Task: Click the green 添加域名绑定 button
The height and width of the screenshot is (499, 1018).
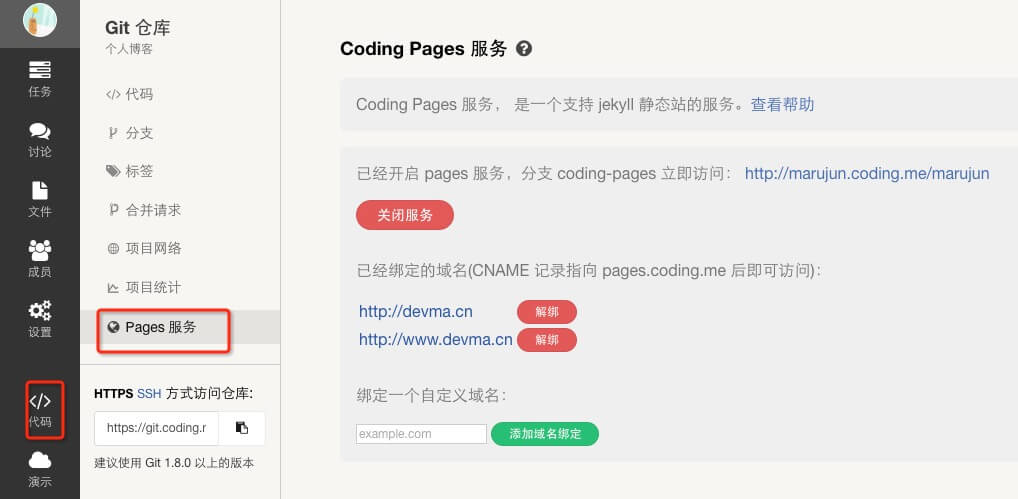Action: tap(544, 434)
